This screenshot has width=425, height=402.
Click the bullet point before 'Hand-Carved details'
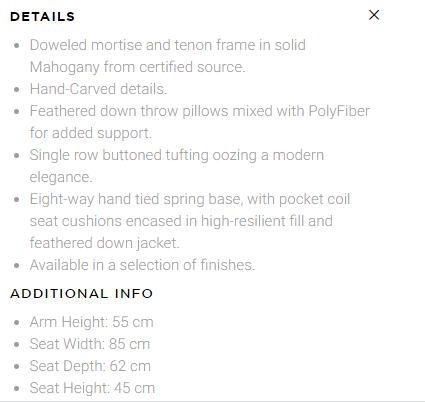(17, 90)
